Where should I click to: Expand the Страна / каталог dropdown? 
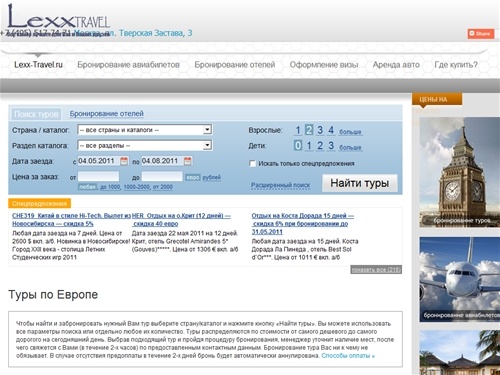145,130
